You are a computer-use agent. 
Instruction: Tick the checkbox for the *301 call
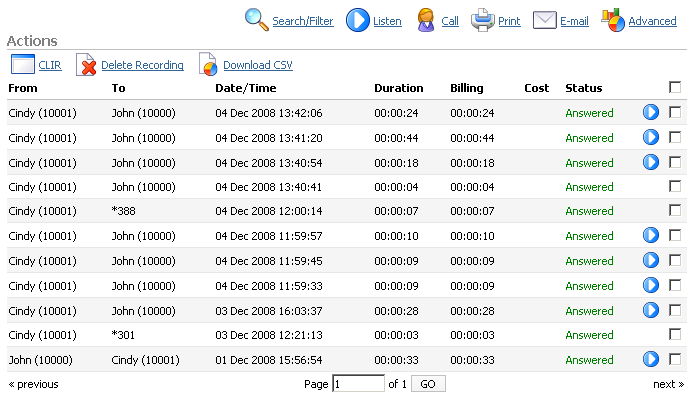675,334
